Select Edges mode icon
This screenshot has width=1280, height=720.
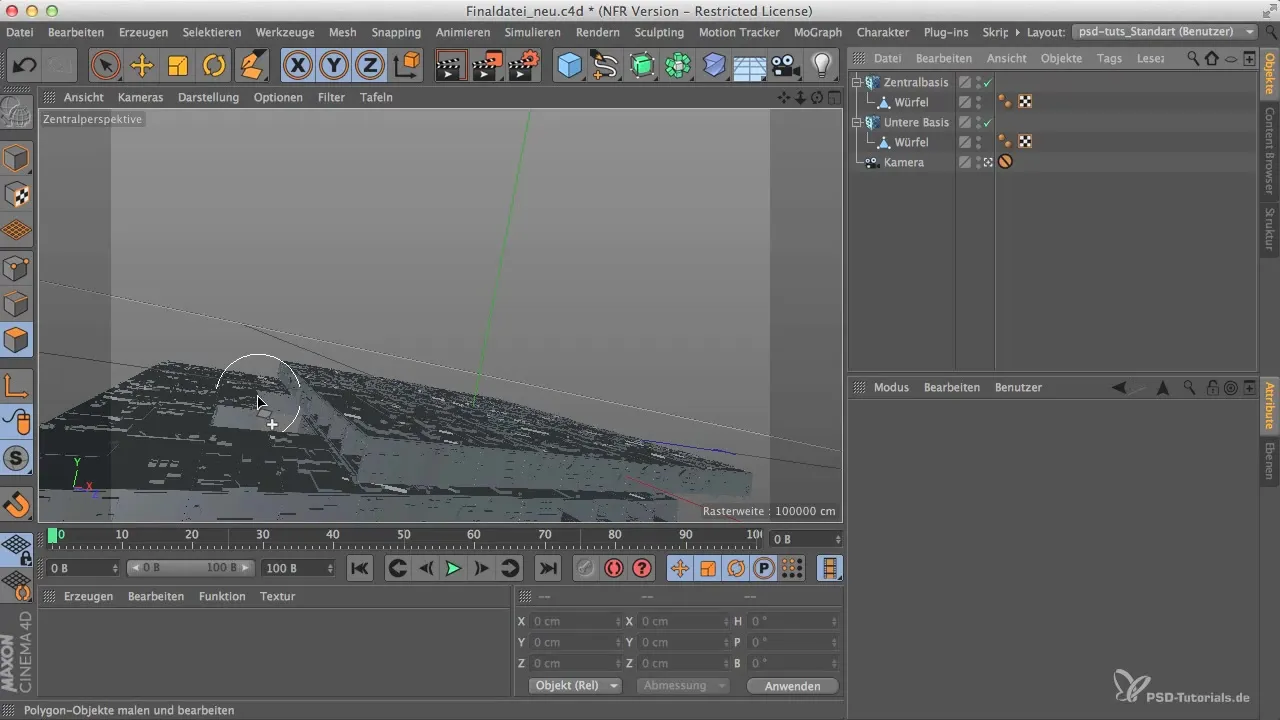click(x=16, y=304)
